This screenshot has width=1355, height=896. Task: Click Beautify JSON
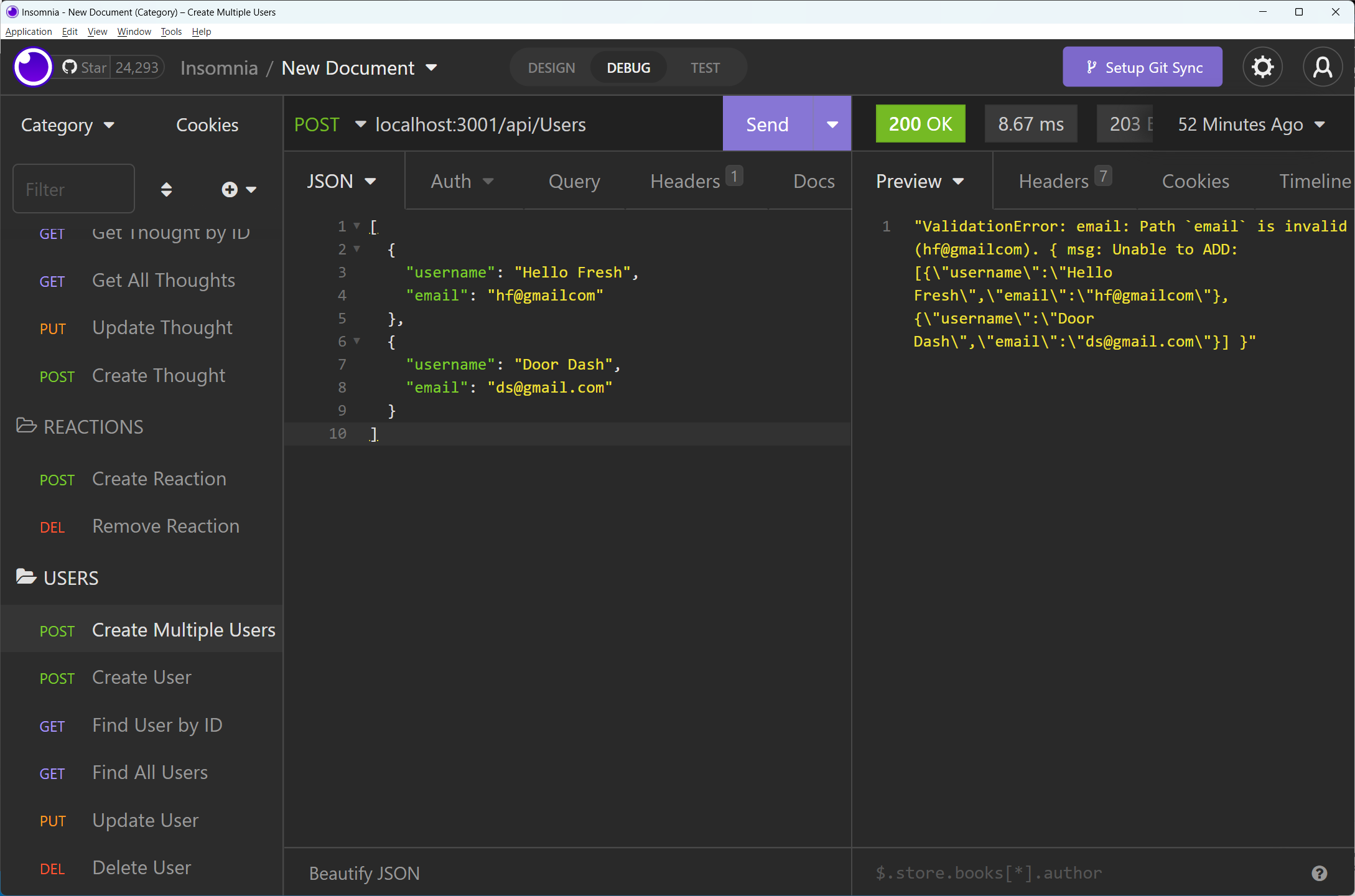tap(365, 873)
